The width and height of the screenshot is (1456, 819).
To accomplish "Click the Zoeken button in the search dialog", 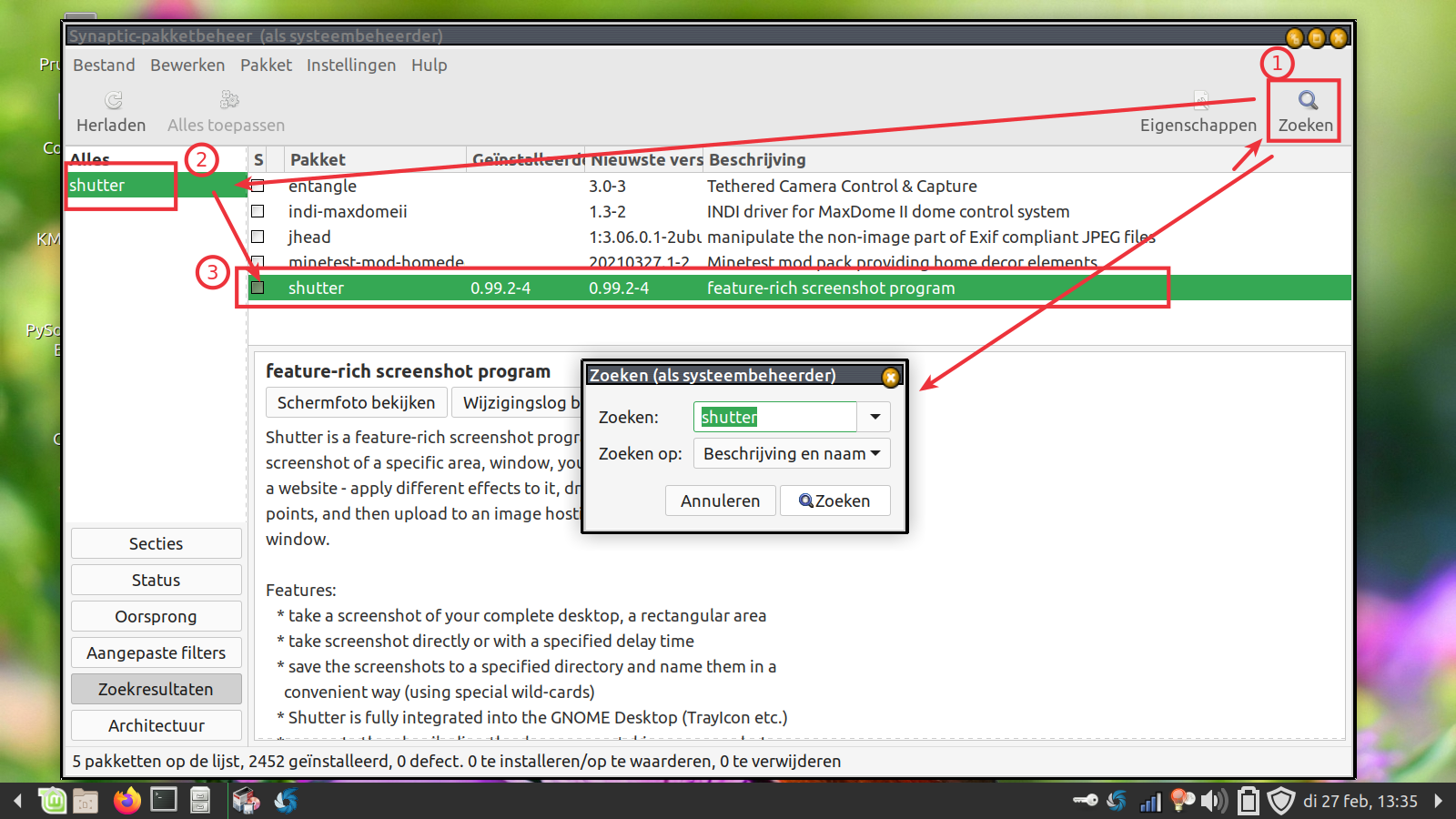I will tap(834, 500).
